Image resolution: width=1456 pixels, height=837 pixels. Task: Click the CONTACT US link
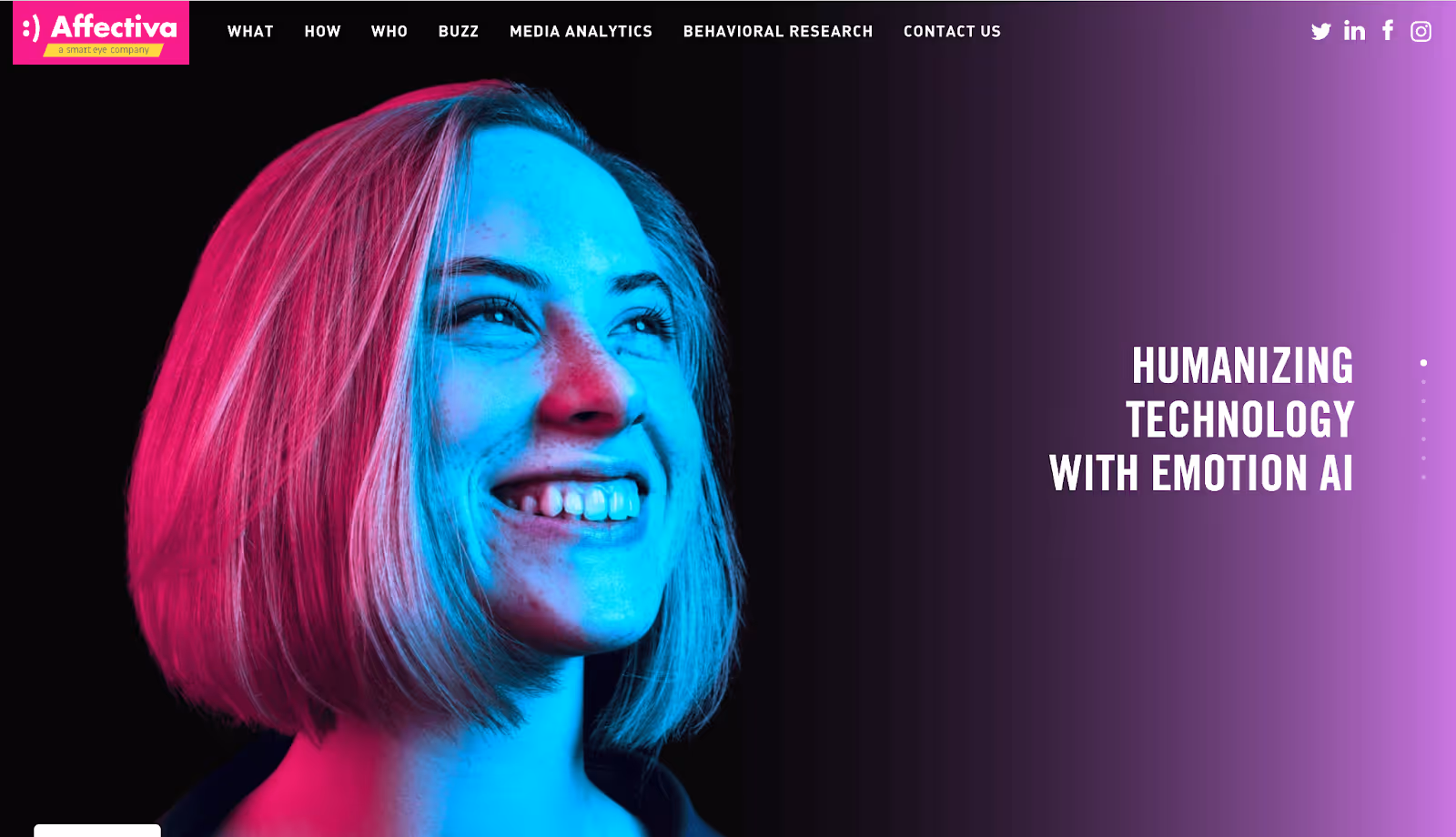pos(952,31)
